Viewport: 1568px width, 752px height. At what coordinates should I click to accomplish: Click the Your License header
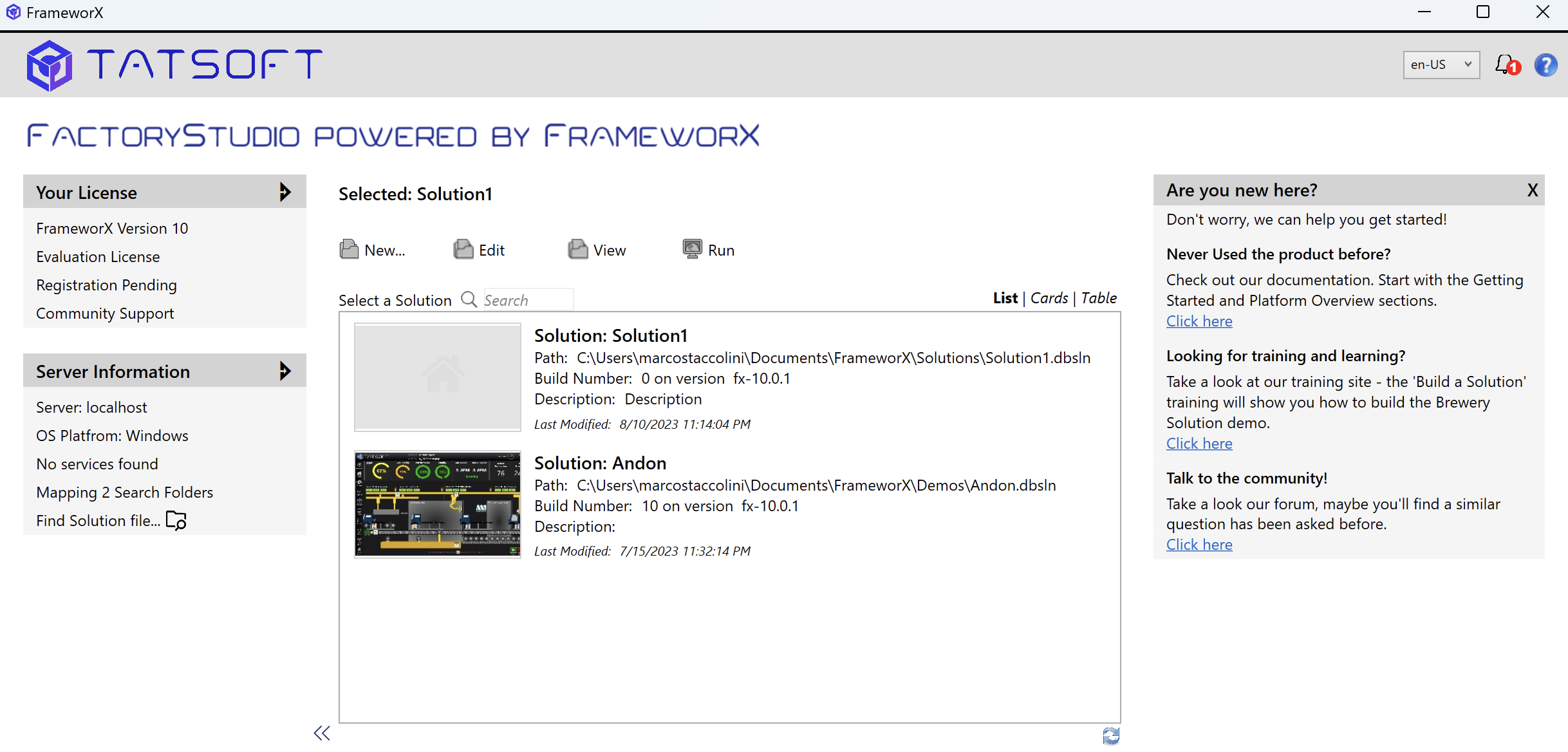[x=164, y=191]
